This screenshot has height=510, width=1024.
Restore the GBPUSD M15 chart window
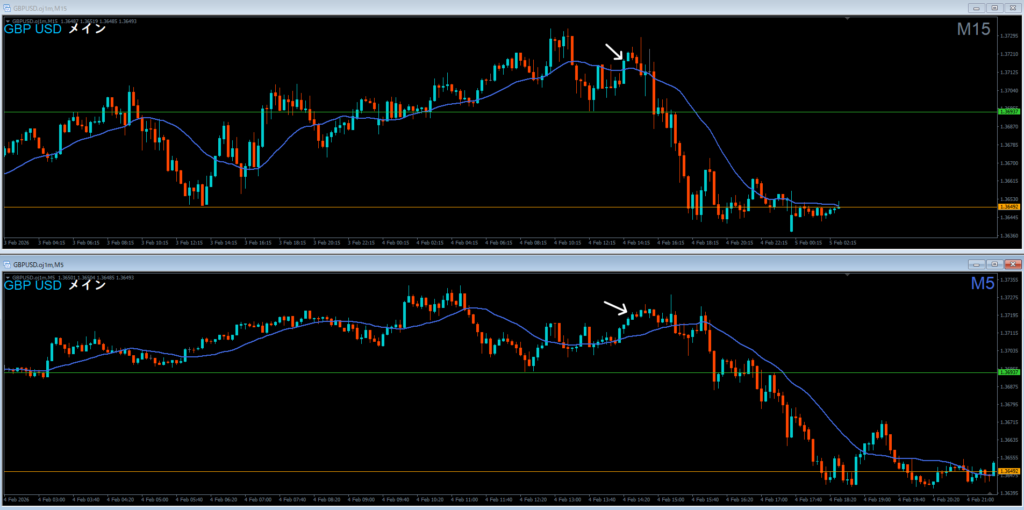(x=994, y=8)
